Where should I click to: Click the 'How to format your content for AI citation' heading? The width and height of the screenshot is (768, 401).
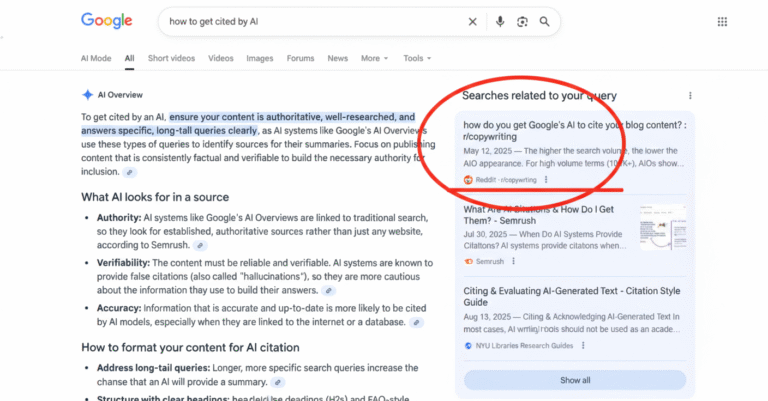pos(190,348)
